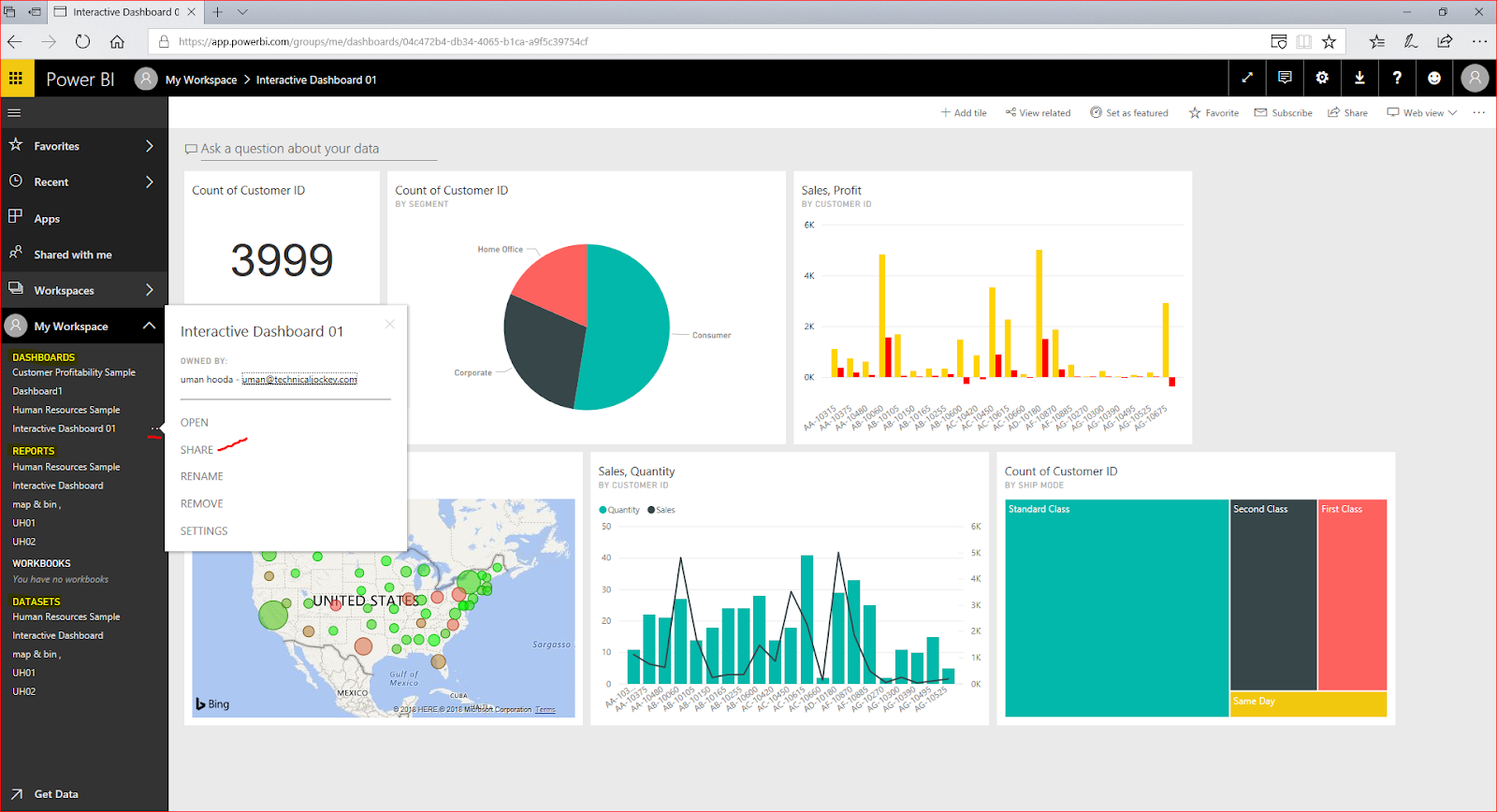Click Quantity legend marker in Sales chart

603,510
